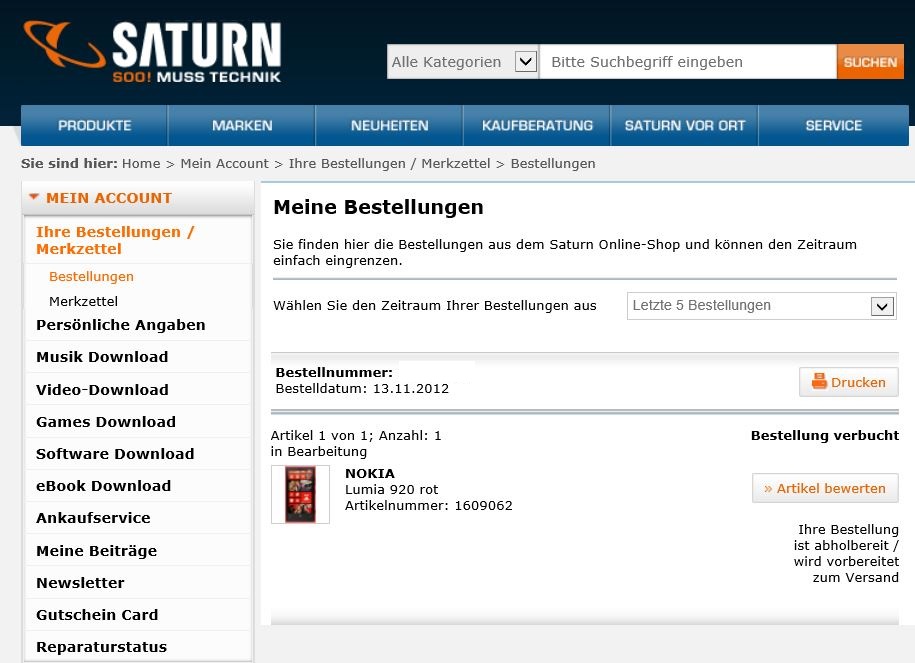Click the Bestelldatum: 13.11.2012 text
Image resolution: width=915 pixels, height=663 pixels.
(362, 389)
